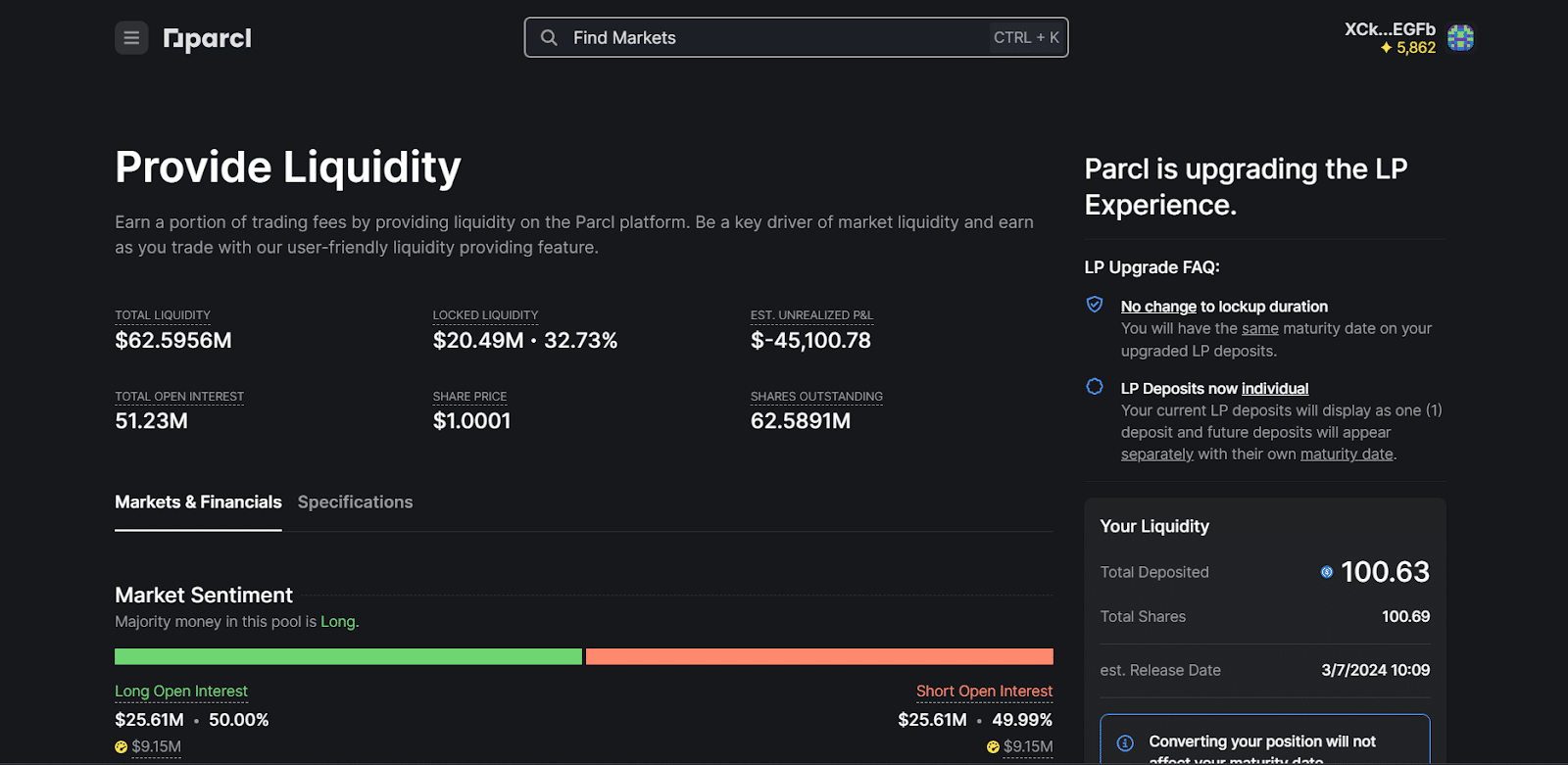Click the SHARES OUTSTANDING label
The height and width of the screenshot is (765, 1568).
click(x=816, y=397)
